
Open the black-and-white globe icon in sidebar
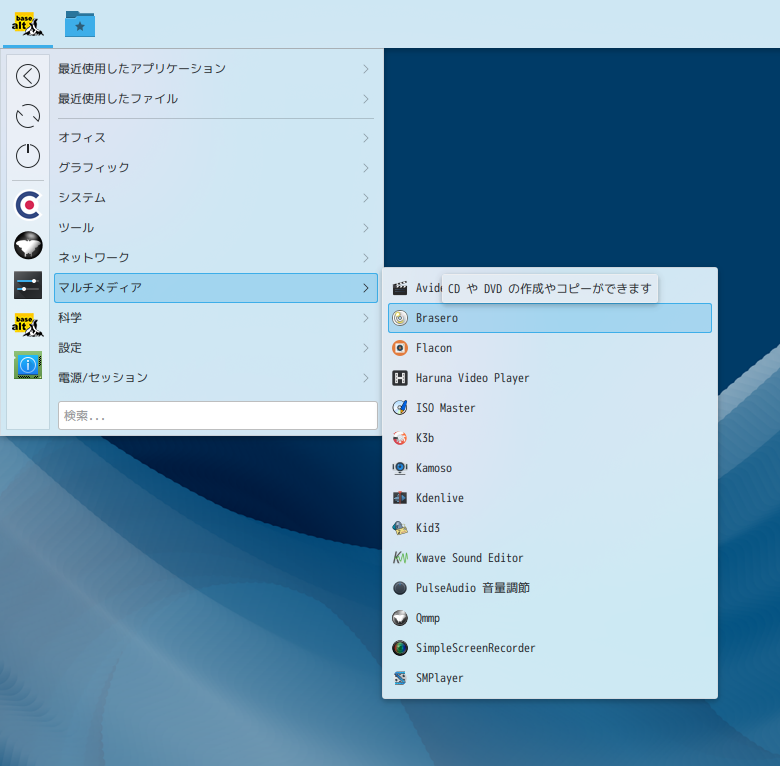28,245
